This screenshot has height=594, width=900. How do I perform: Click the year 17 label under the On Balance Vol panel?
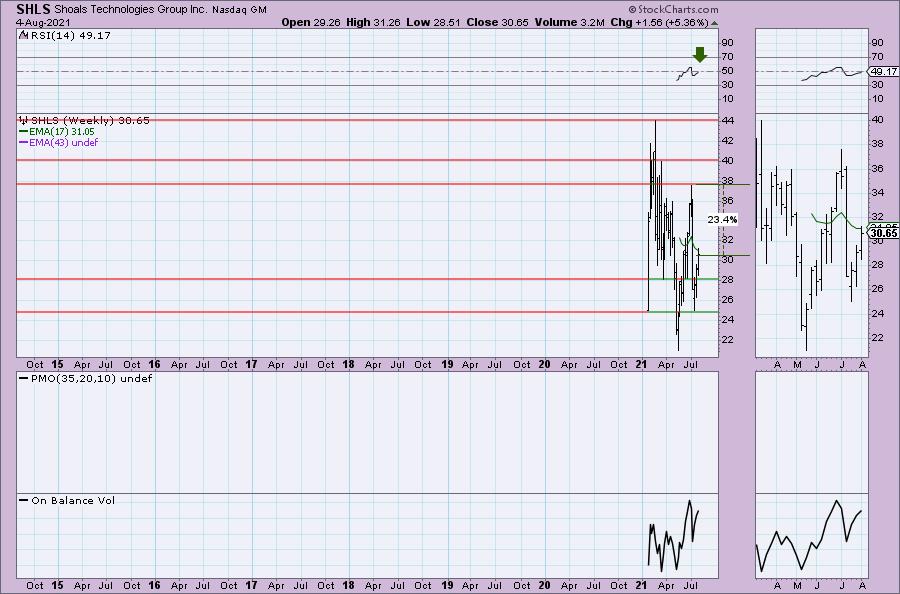[251, 585]
